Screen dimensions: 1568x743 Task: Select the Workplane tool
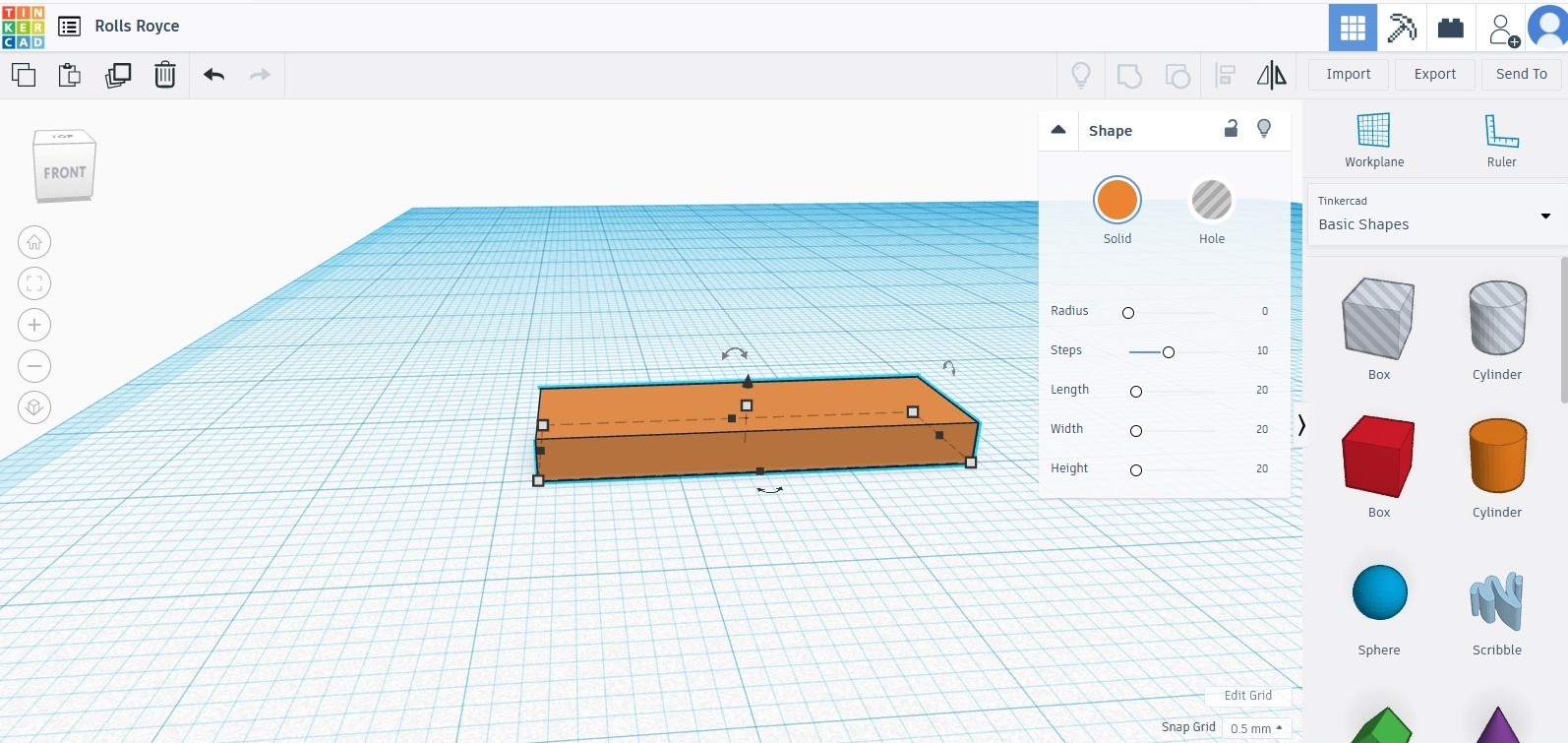tap(1374, 141)
